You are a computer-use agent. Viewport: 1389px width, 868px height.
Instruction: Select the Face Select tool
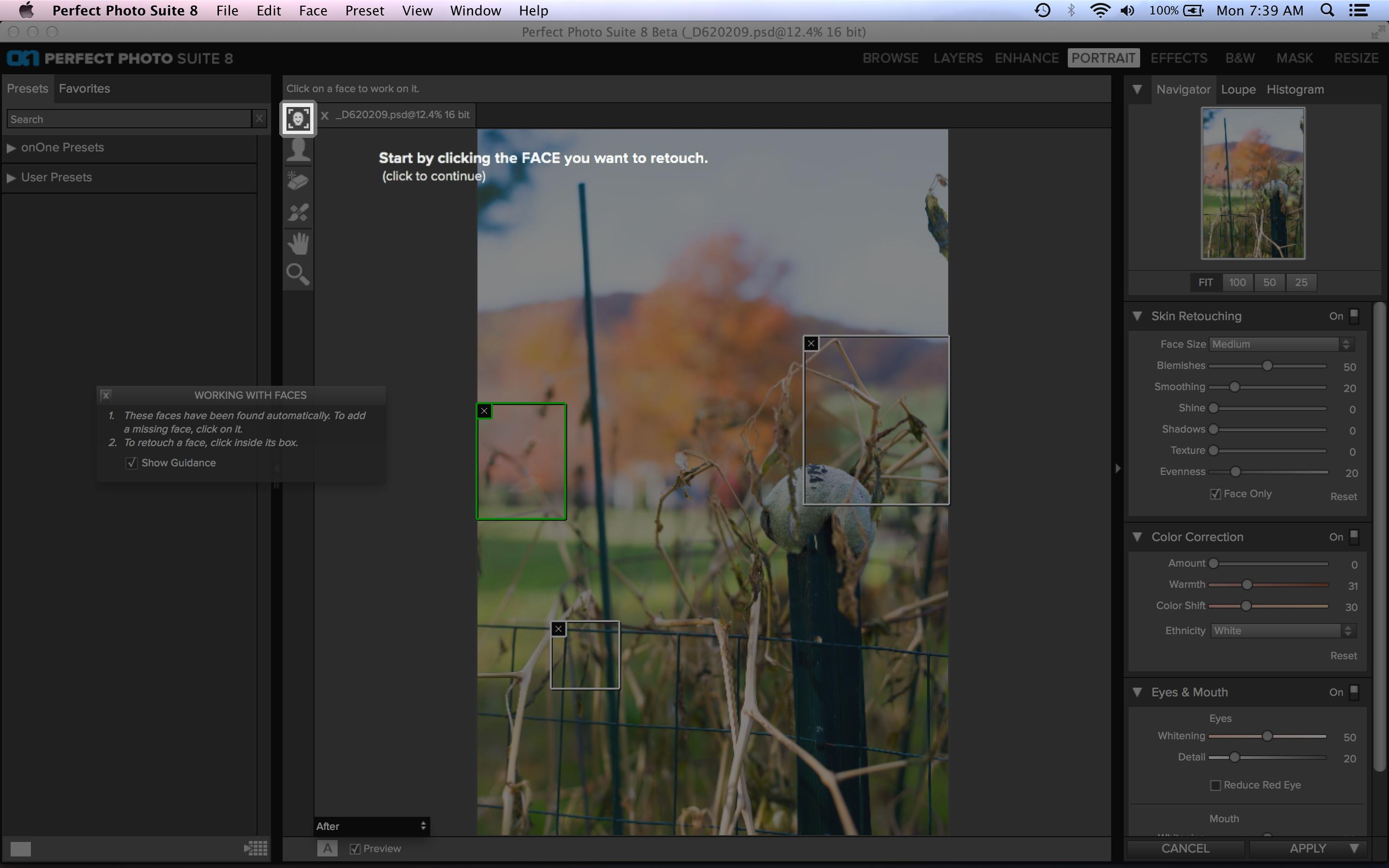(x=298, y=118)
